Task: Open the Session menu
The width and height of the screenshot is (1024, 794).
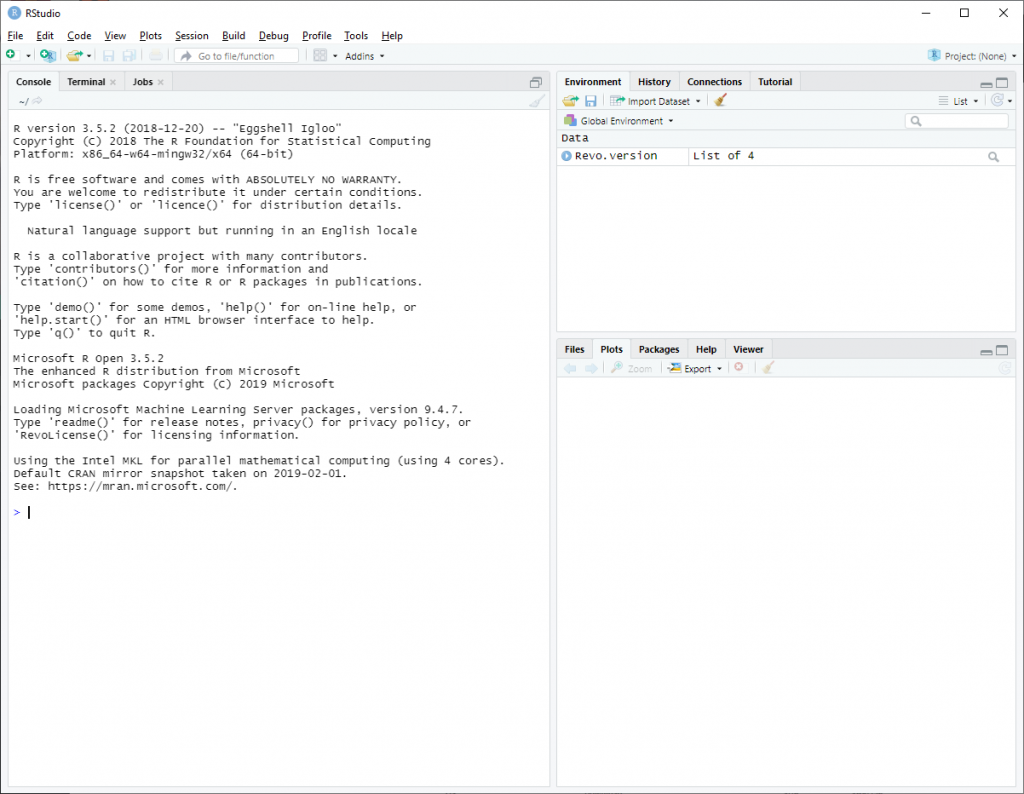Action: 191,35
